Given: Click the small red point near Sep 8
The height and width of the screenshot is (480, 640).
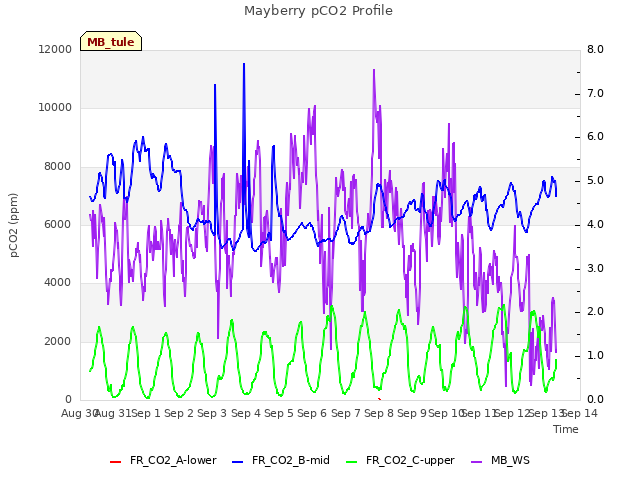Looking at the screenshot, I should (380, 399).
